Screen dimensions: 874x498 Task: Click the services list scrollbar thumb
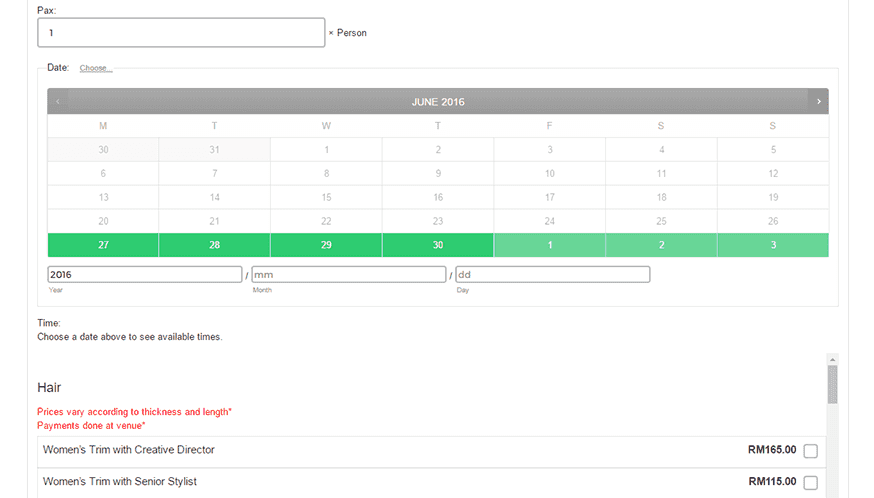832,384
